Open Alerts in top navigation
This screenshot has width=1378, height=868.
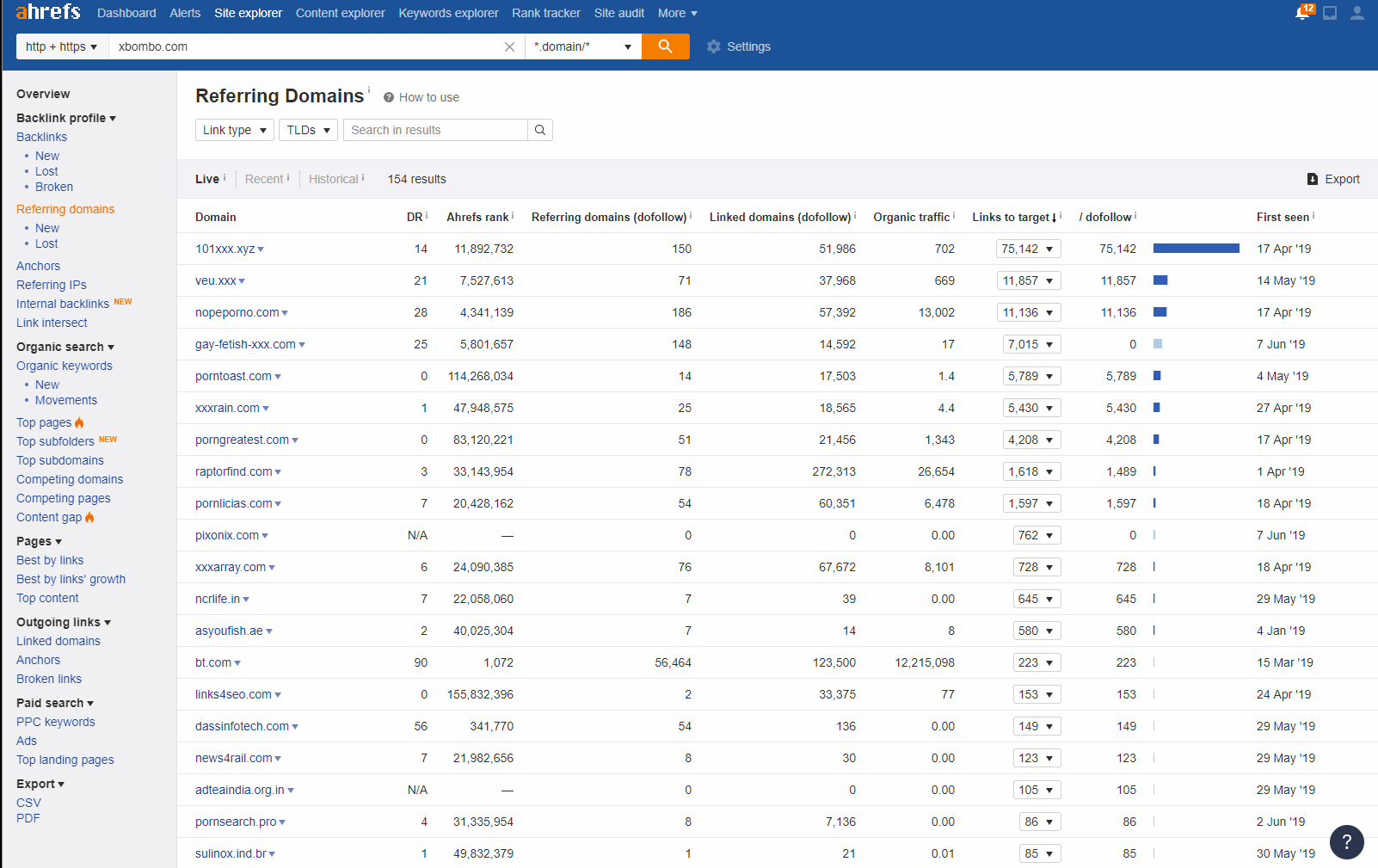tap(185, 13)
